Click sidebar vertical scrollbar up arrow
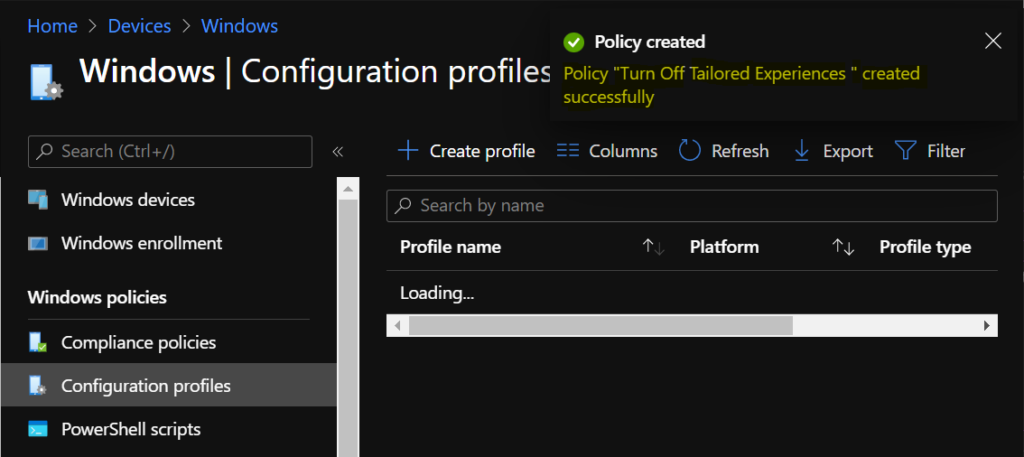Screen dimensions: 1024x457 (x=347, y=189)
